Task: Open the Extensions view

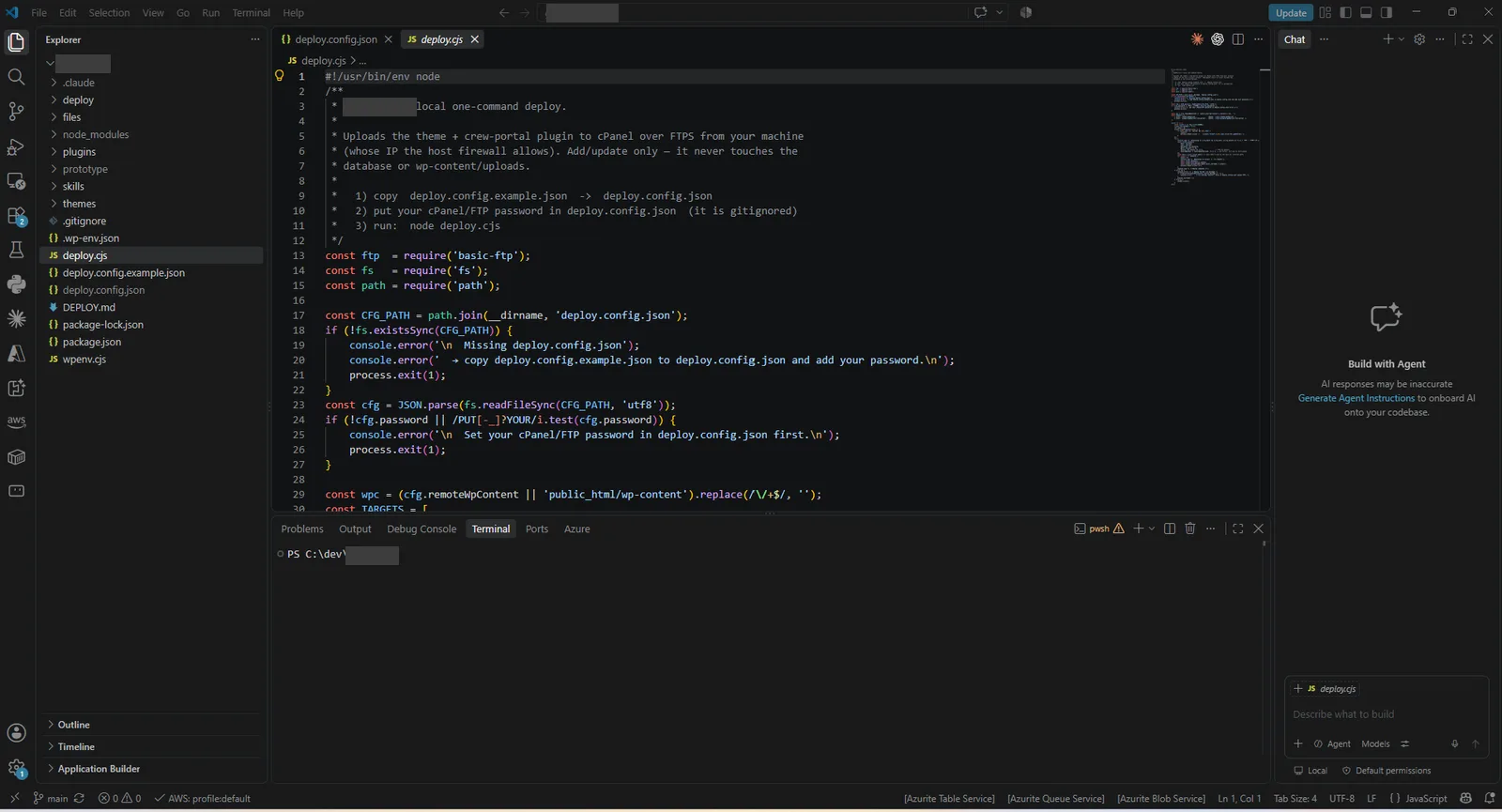Action: click(16, 216)
